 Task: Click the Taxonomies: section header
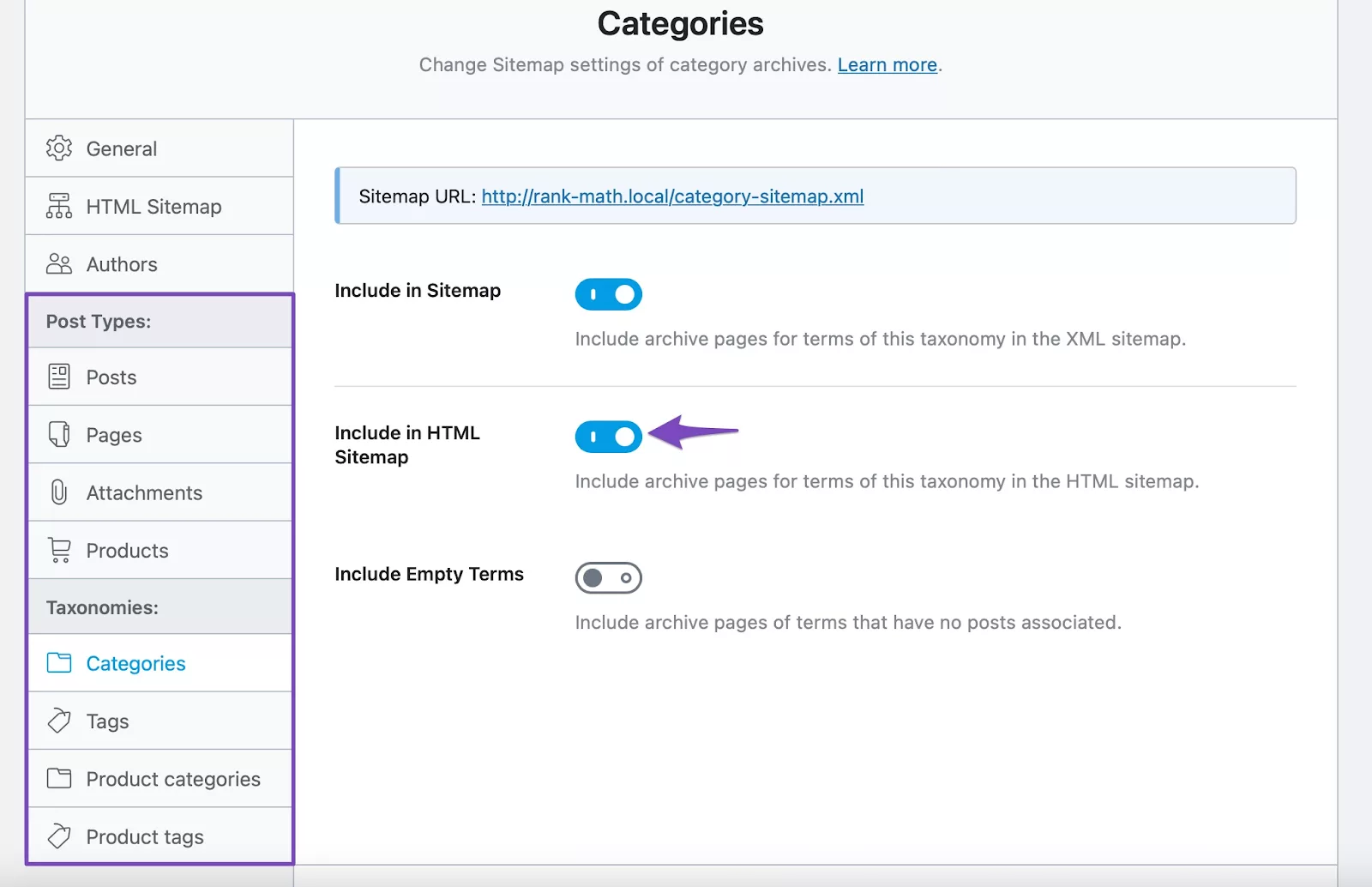click(159, 606)
